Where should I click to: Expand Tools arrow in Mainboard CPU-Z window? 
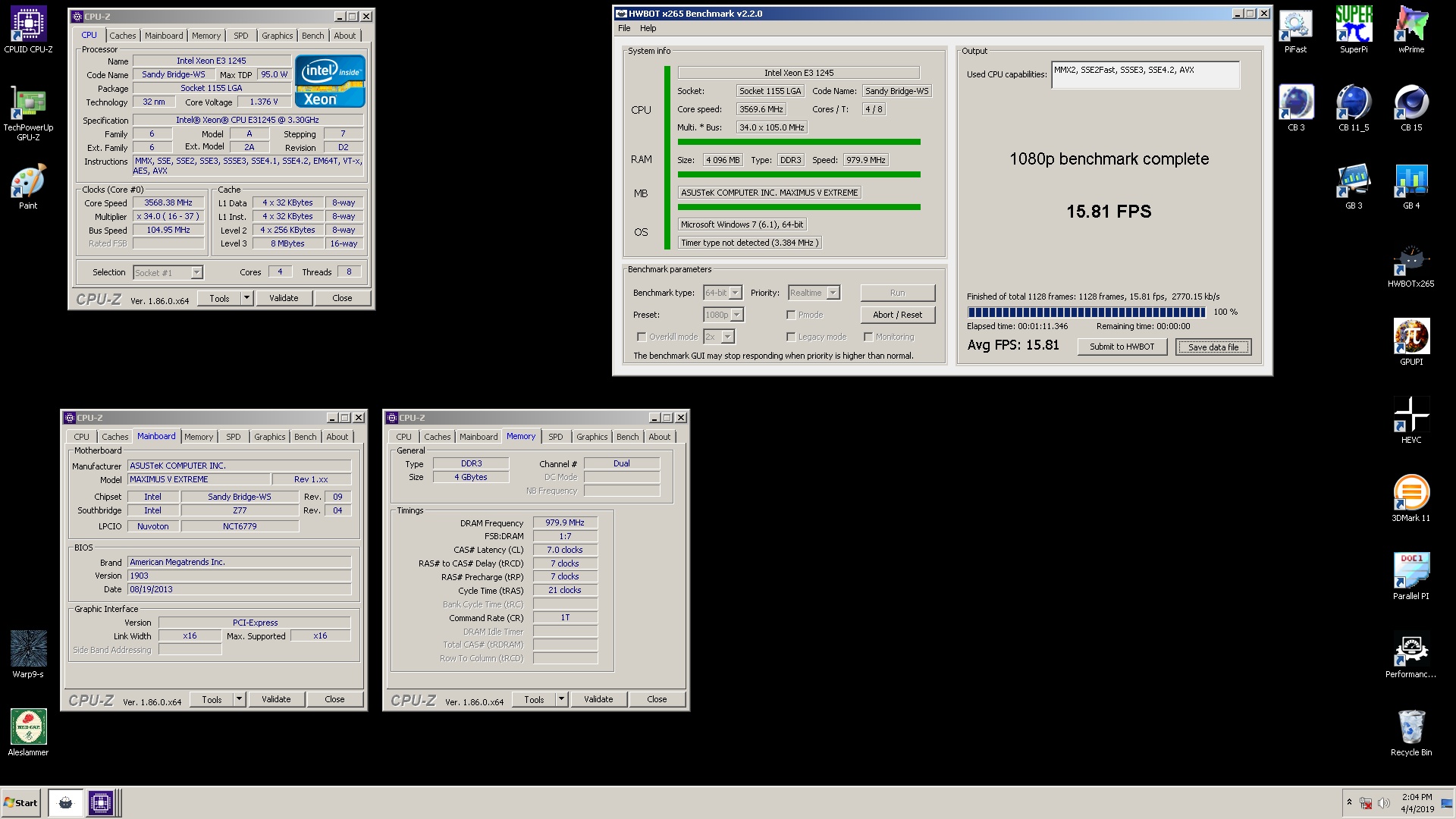tap(239, 699)
